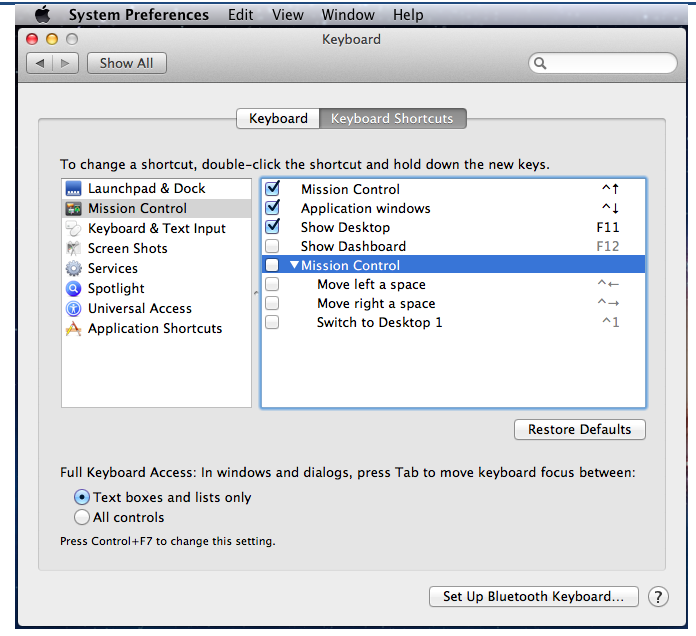Check the highlighted Mission Control group checkbox

click(272, 265)
